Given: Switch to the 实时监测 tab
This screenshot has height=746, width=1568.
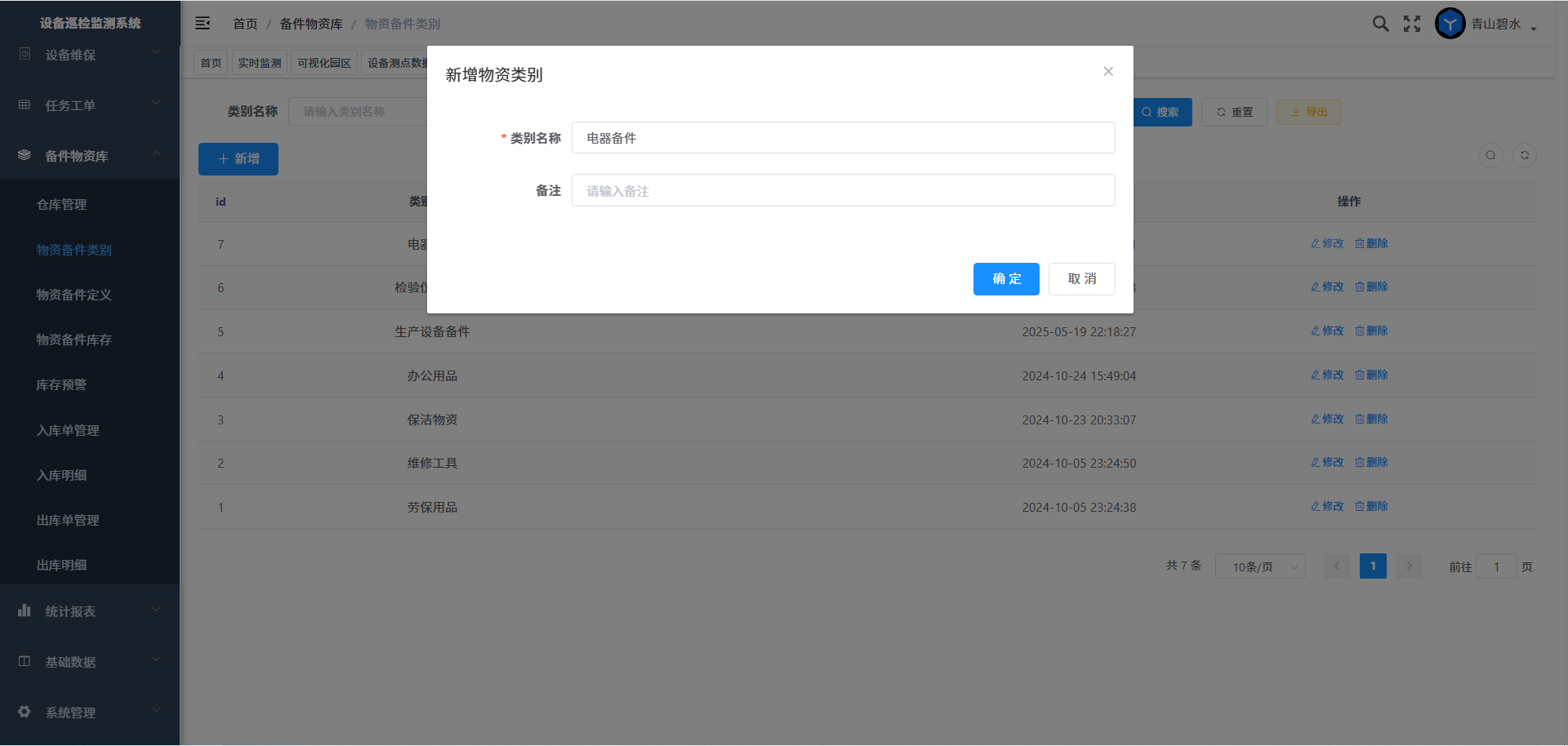Looking at the screenshot, I should (x=260, y=63).
